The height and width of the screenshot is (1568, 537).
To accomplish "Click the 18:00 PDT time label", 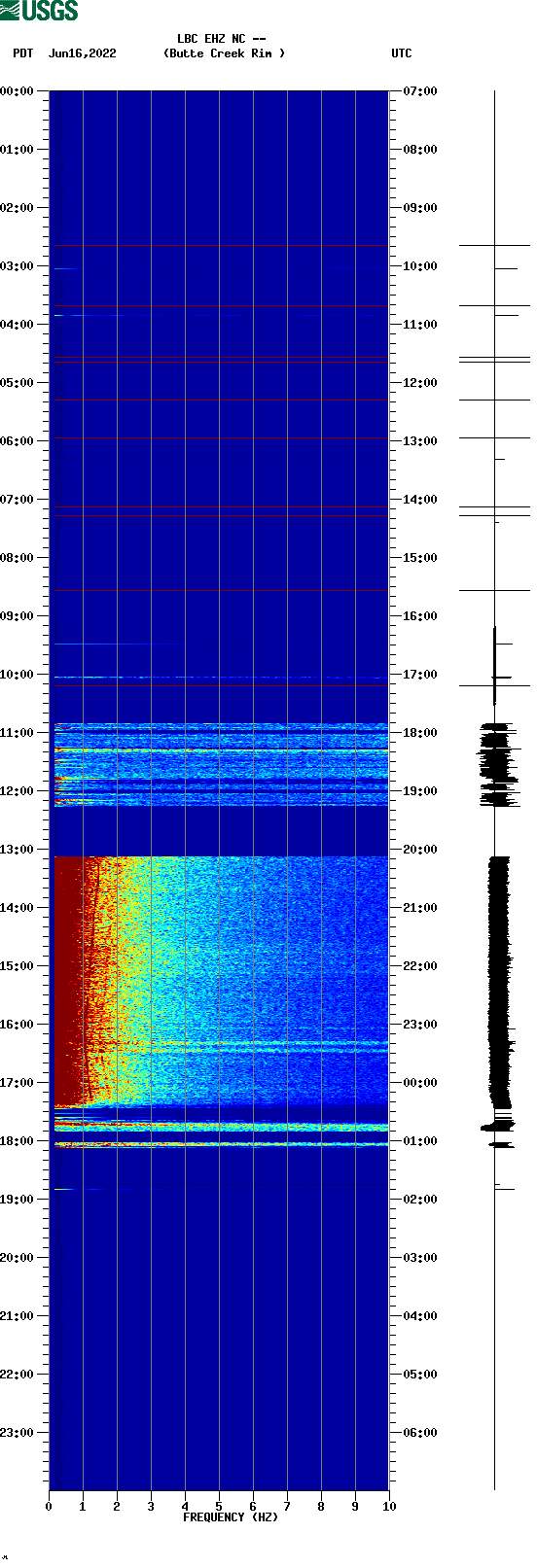I will [18, 1141].
